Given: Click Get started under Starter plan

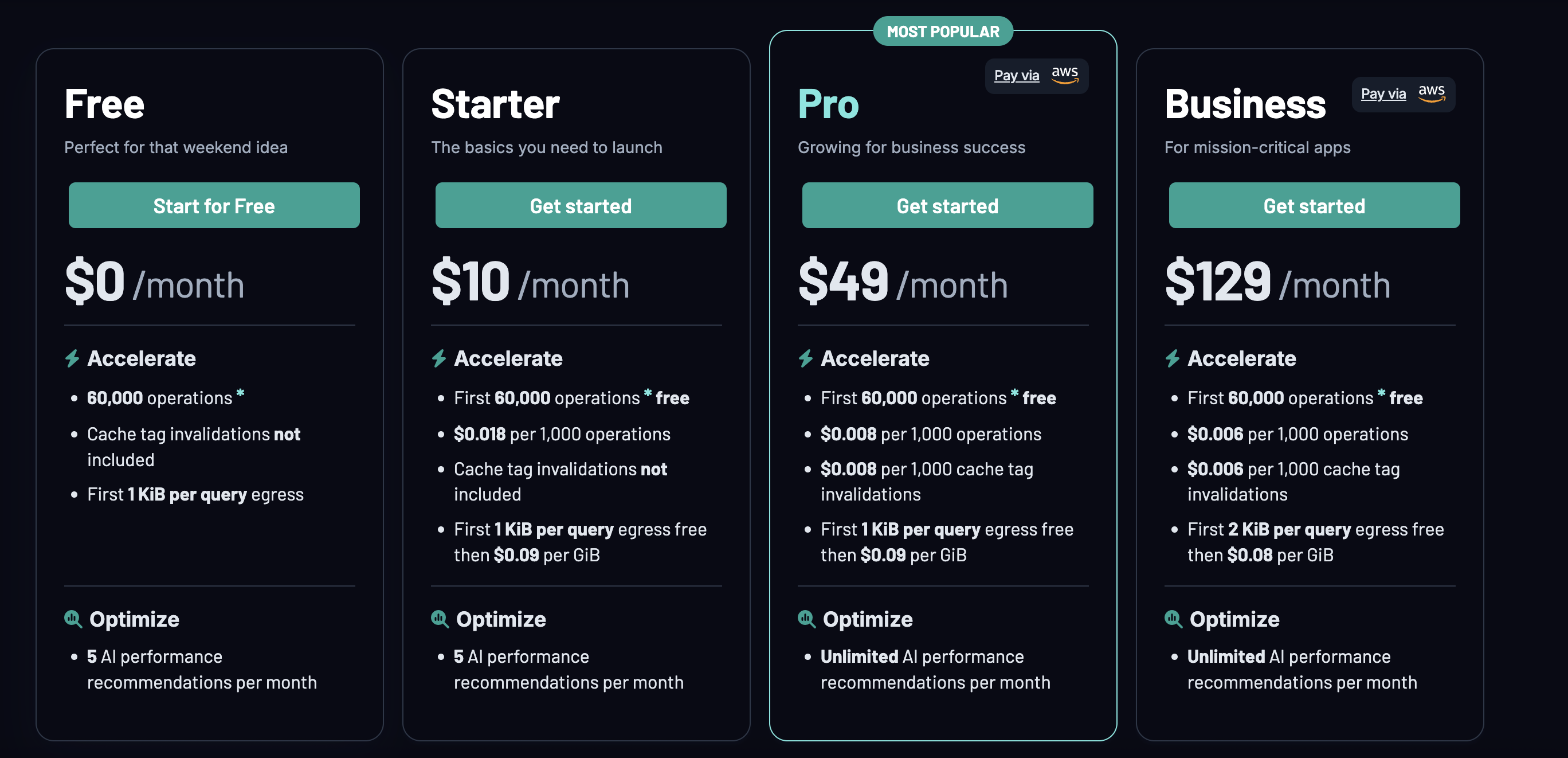Looking at the screenshot, I should [x=581, y=206].
